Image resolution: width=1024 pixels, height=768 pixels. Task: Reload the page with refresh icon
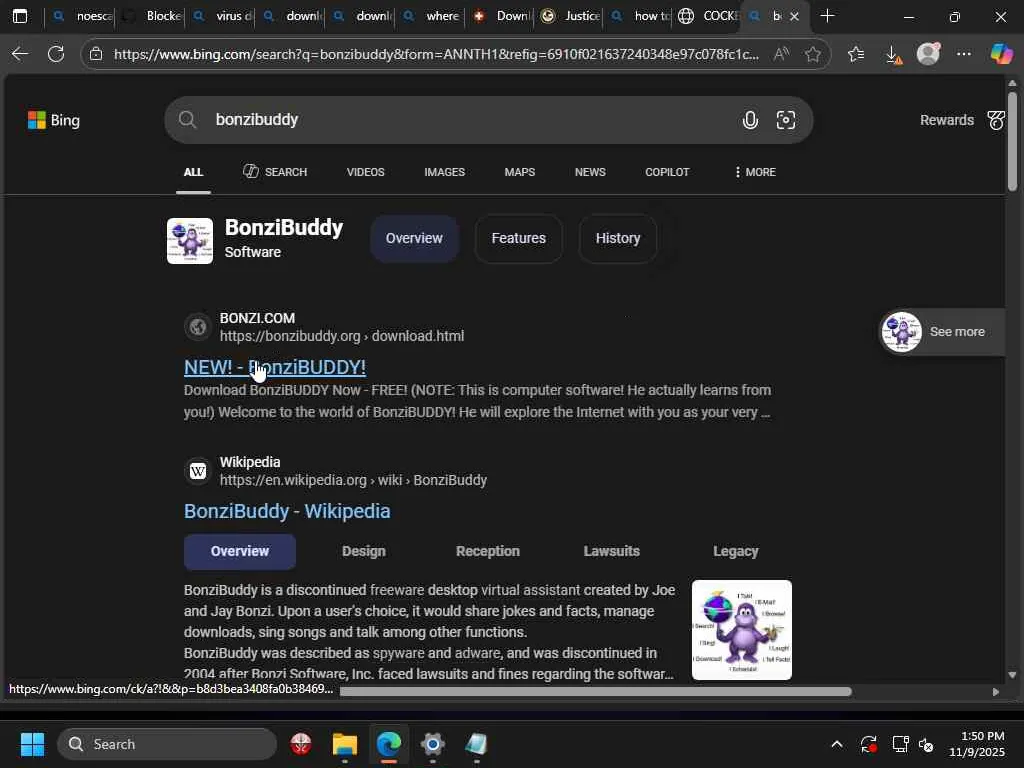pos(56,54)
